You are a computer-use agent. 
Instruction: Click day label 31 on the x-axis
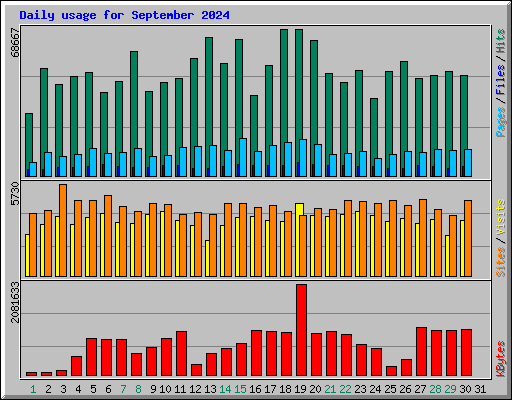point(480,389)
